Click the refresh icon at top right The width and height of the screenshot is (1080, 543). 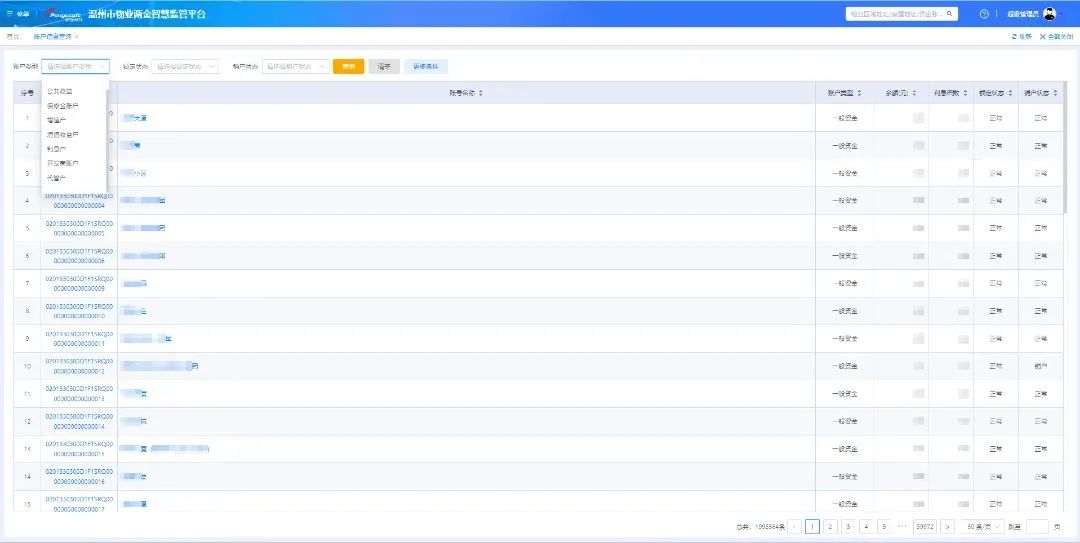click(x=1015, y=36)
